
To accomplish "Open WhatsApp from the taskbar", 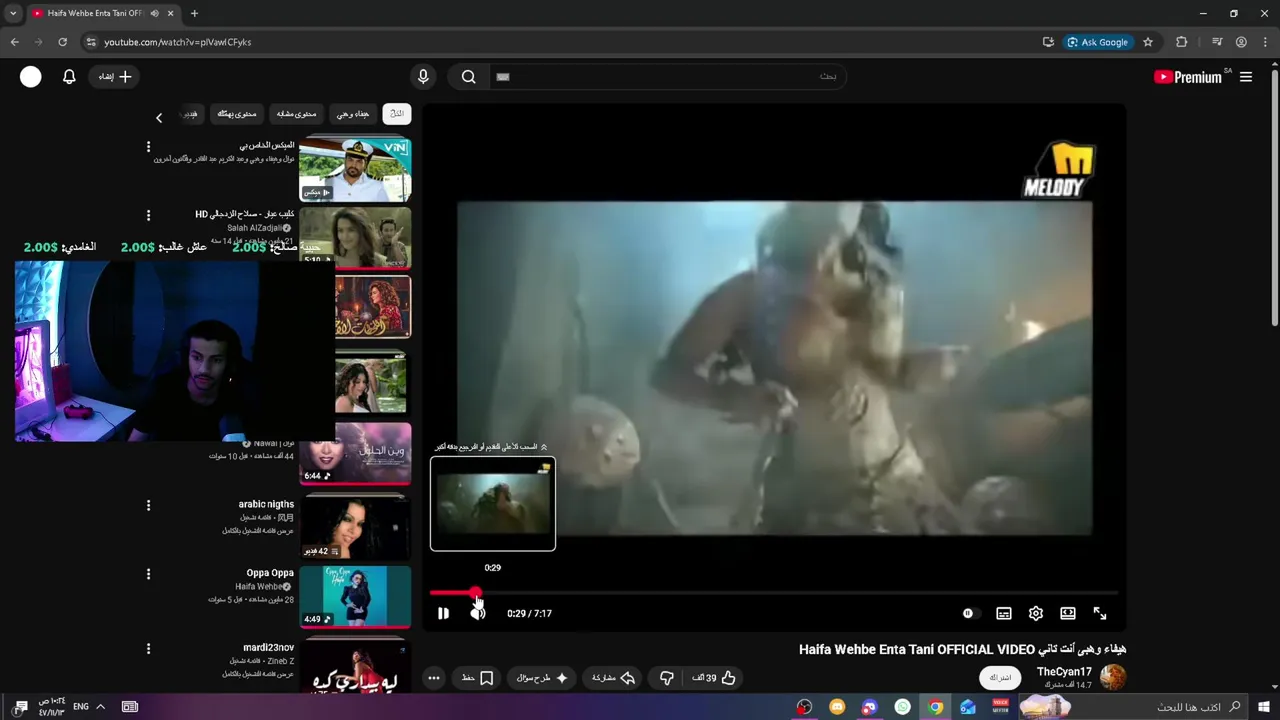I will tap(902, 707).
